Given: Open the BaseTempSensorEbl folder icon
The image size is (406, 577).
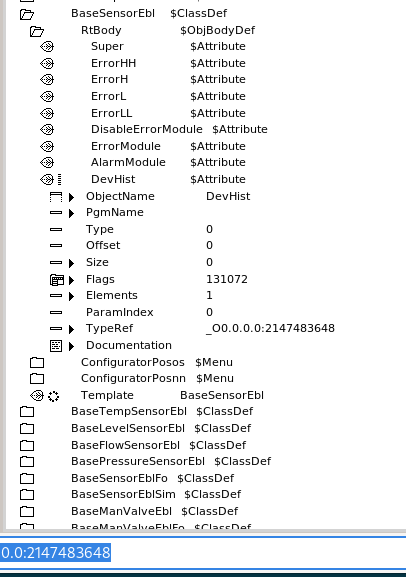Looking at the screenshot, I should tap(27, 411).
